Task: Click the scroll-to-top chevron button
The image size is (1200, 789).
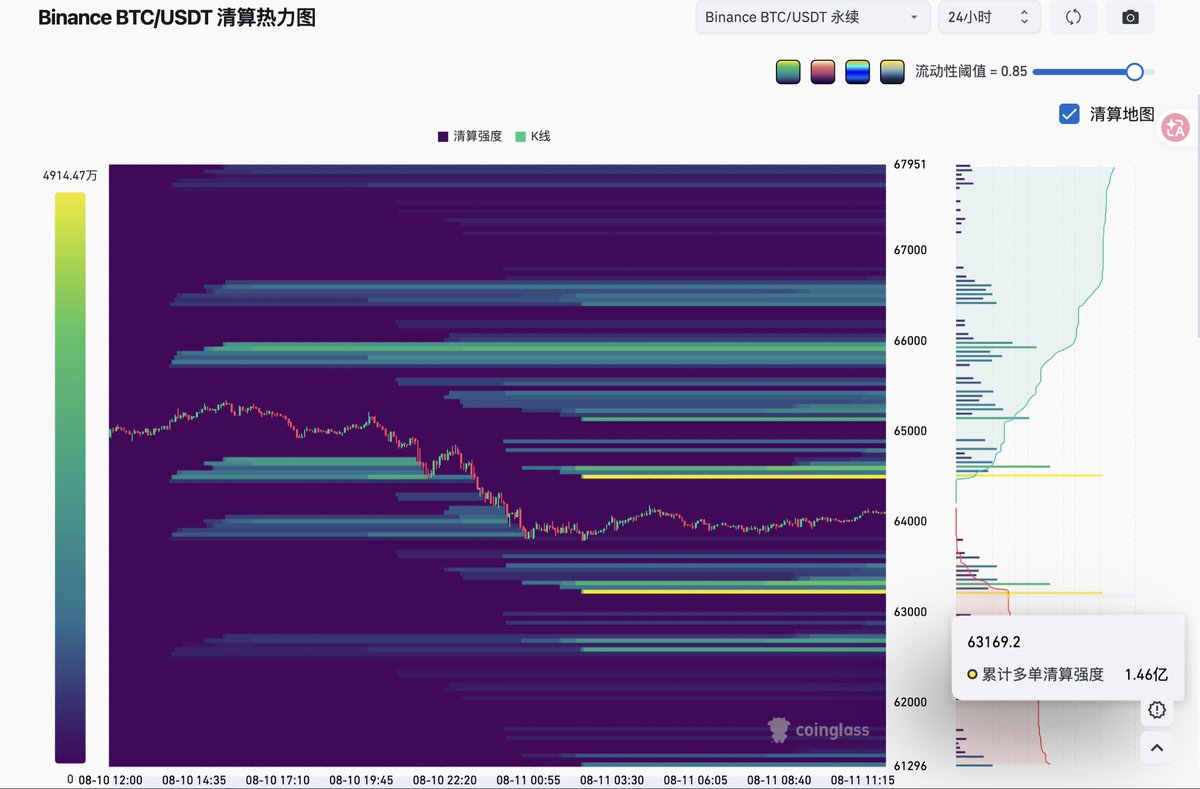Action: (1157, 747)
